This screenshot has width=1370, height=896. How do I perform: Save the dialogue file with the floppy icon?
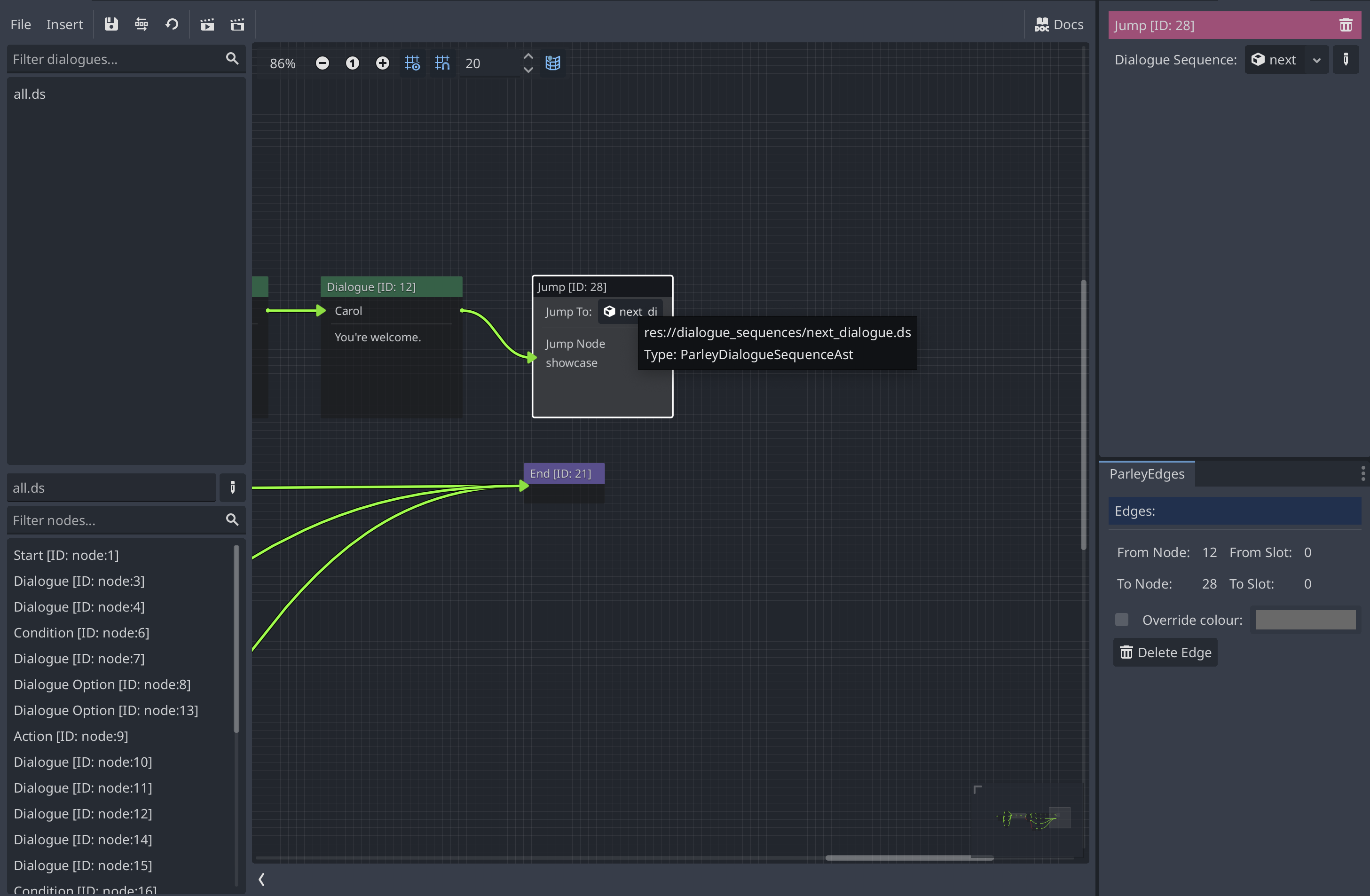[x=111, y=24]
